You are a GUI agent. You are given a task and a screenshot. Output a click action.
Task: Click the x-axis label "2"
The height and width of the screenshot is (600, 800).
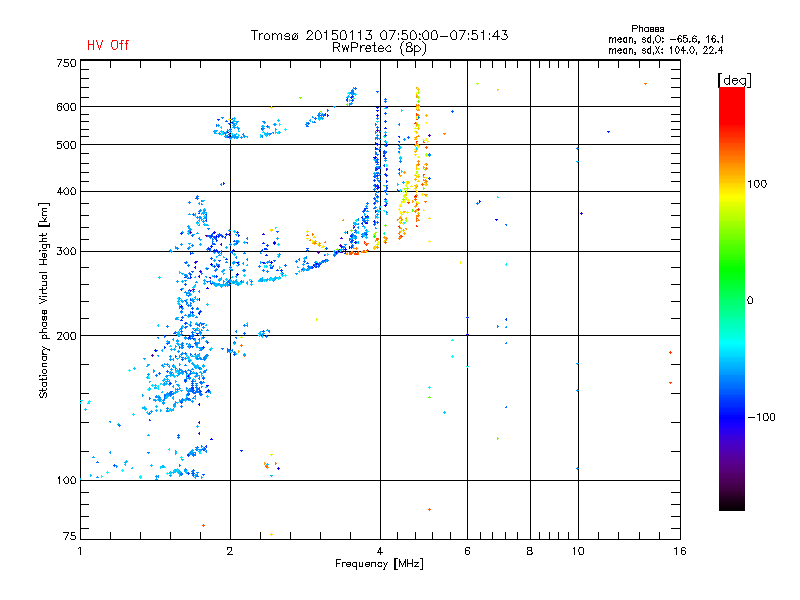click(230, 551)
